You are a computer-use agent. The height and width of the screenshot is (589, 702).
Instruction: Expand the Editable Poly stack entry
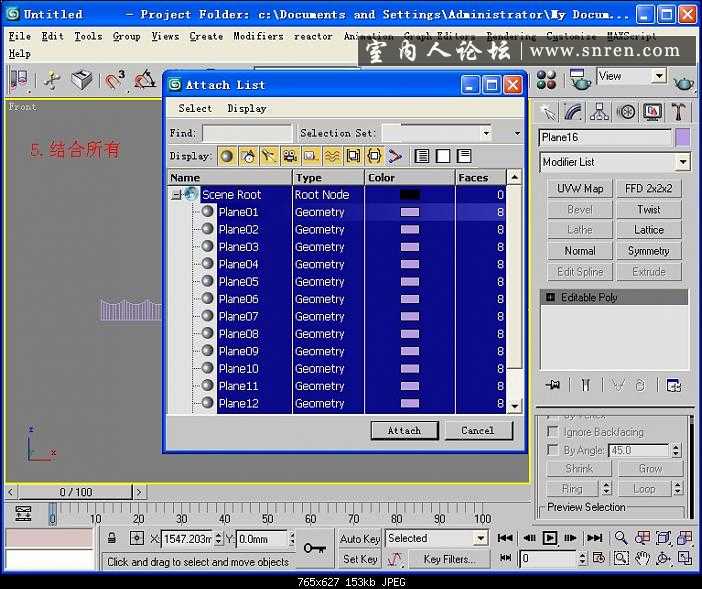click(x=551, y=297)
